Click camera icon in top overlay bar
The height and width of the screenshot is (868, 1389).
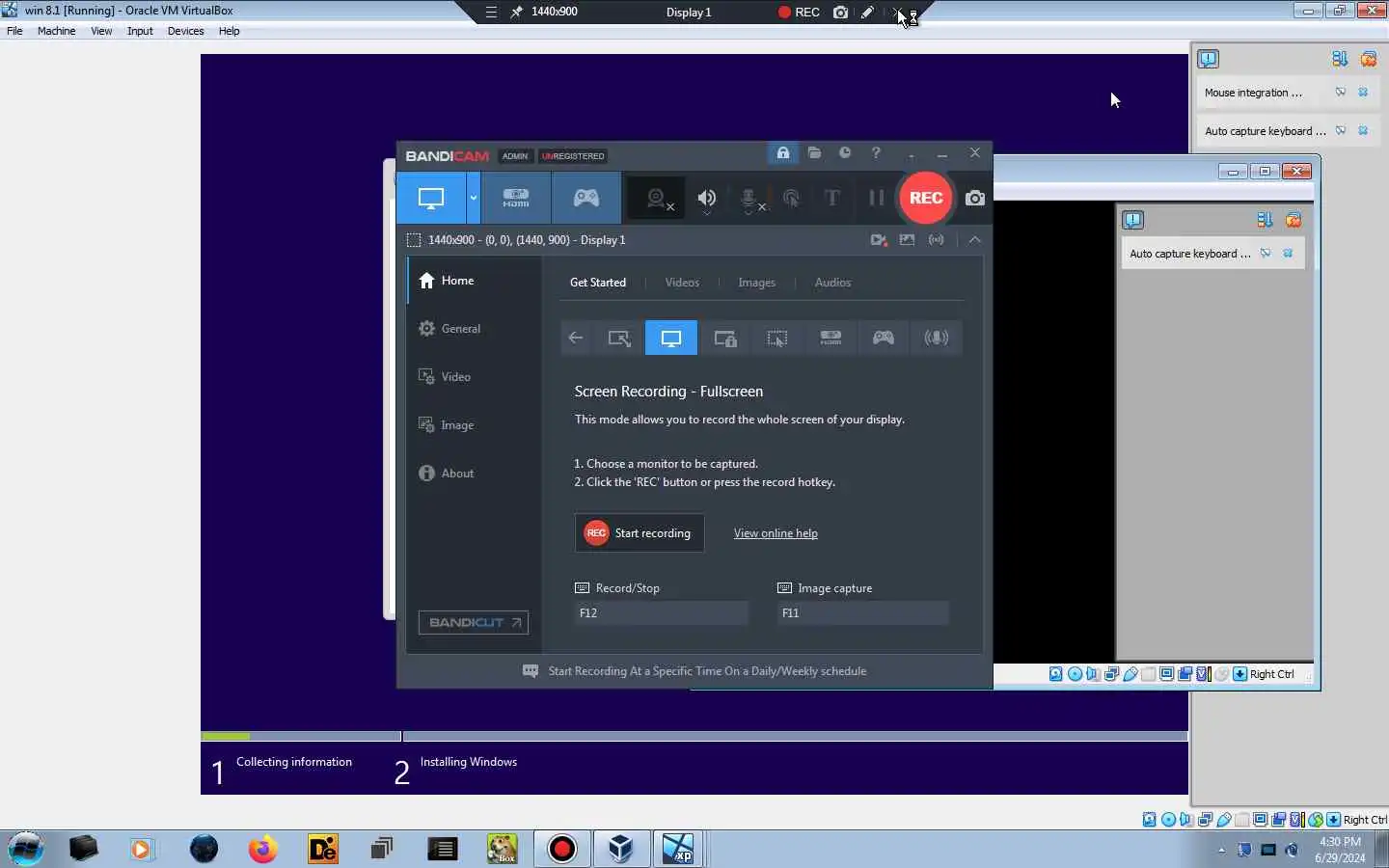(x=840, y=13)
